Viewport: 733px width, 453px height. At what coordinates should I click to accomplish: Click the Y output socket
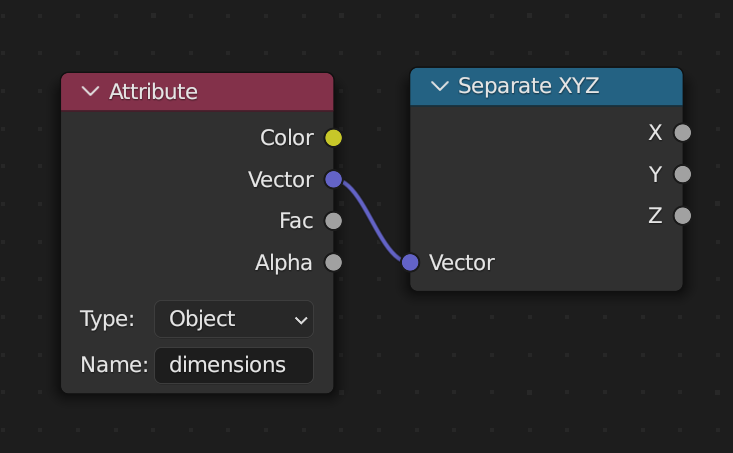[x=683, y=174]
